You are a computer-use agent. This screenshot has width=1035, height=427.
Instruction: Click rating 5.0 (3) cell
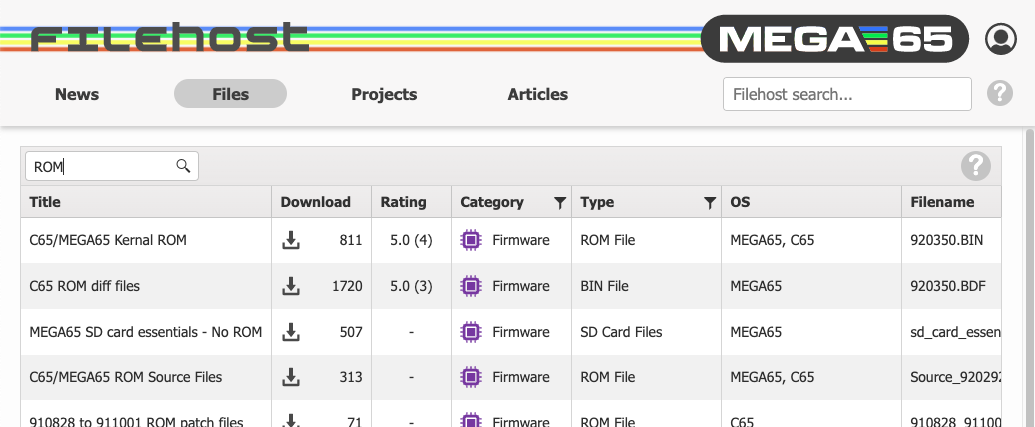tap(411, 286)
